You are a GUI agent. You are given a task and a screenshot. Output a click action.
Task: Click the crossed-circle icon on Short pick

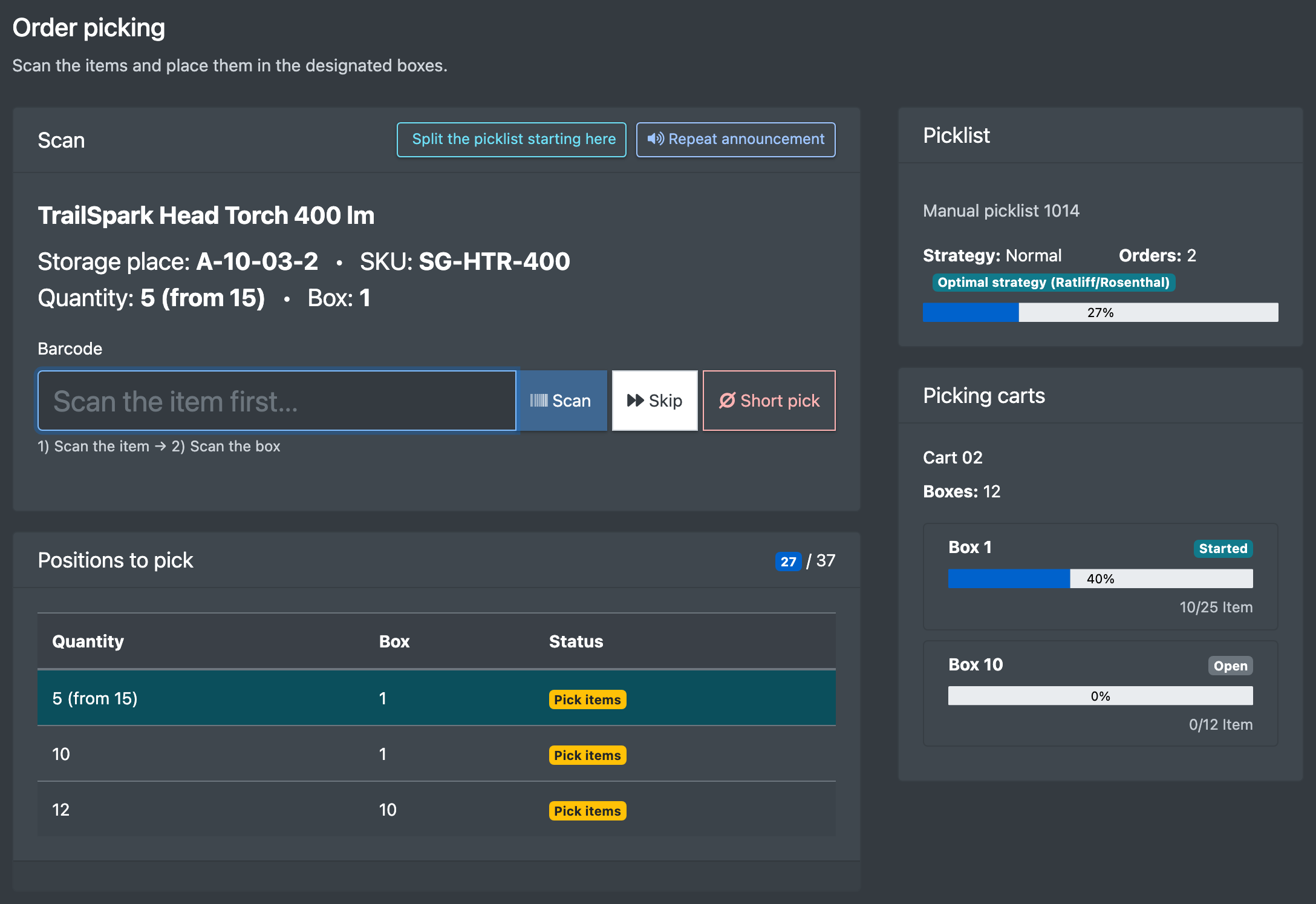click(x=727, y=401)
